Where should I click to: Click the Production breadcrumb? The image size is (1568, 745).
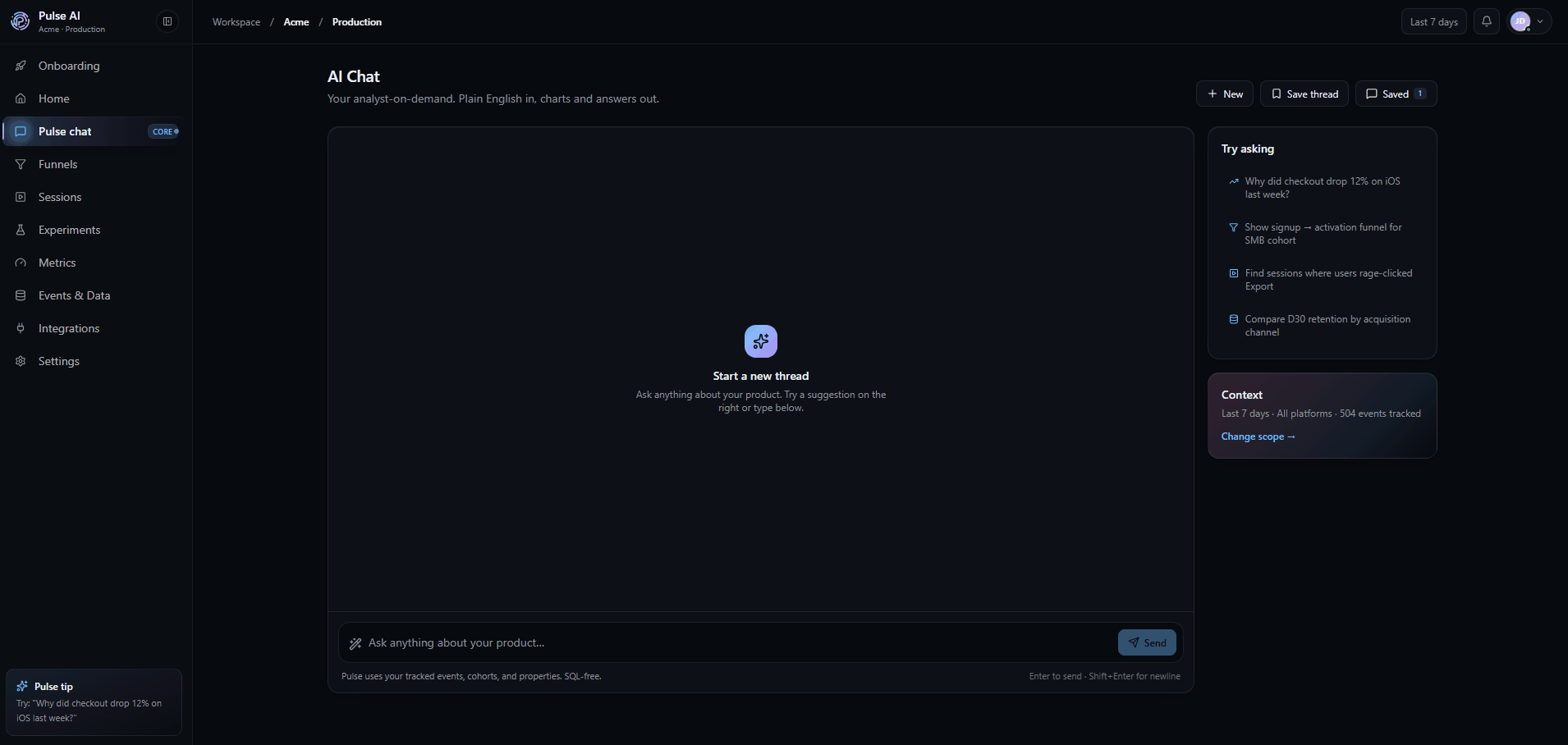coord(357,22)
